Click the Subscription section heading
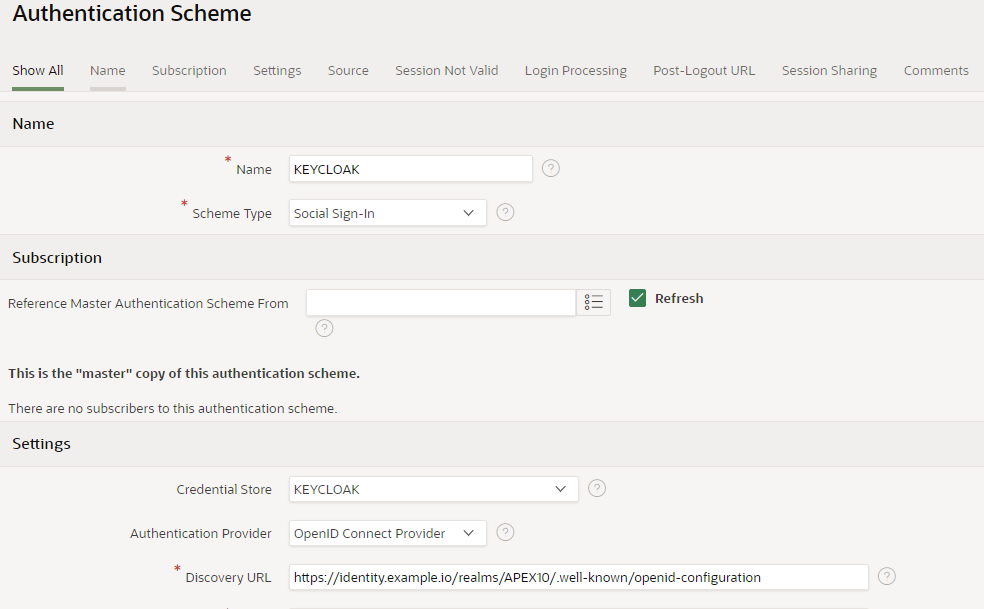 pyautogui.click(x=57, y=257)
